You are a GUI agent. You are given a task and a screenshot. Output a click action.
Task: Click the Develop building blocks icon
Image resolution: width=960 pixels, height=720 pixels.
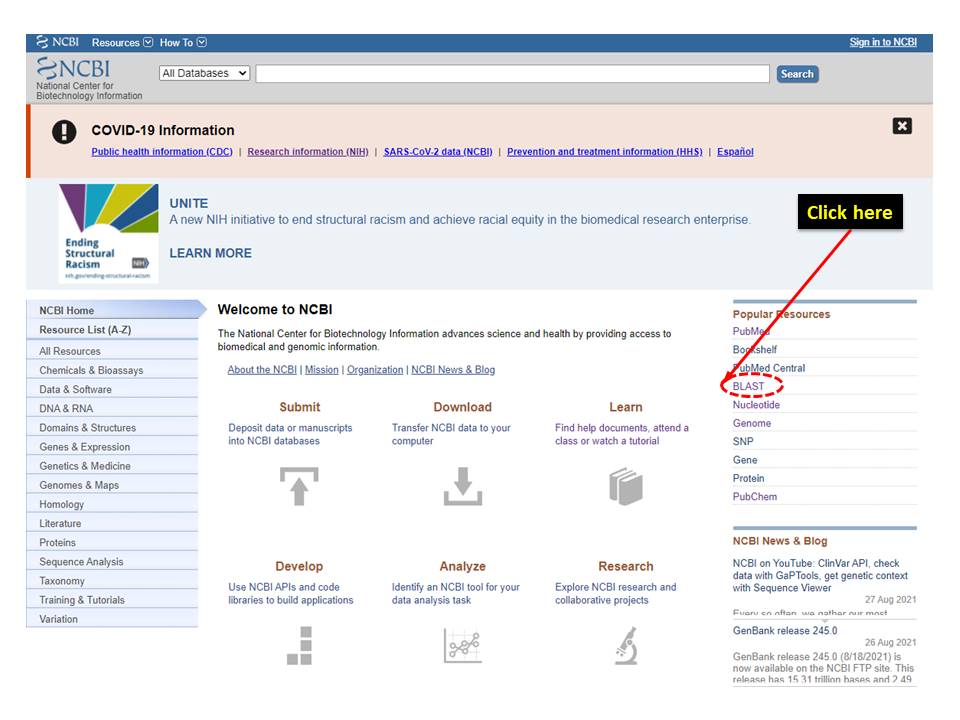[x=299, y=645]
